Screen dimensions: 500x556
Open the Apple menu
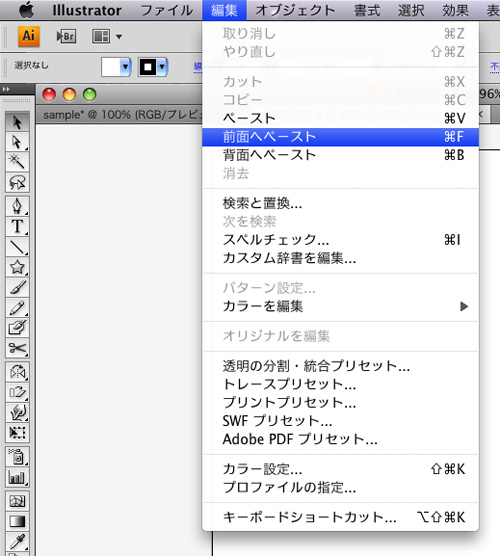pyautogui.click(x=27, y=10)
